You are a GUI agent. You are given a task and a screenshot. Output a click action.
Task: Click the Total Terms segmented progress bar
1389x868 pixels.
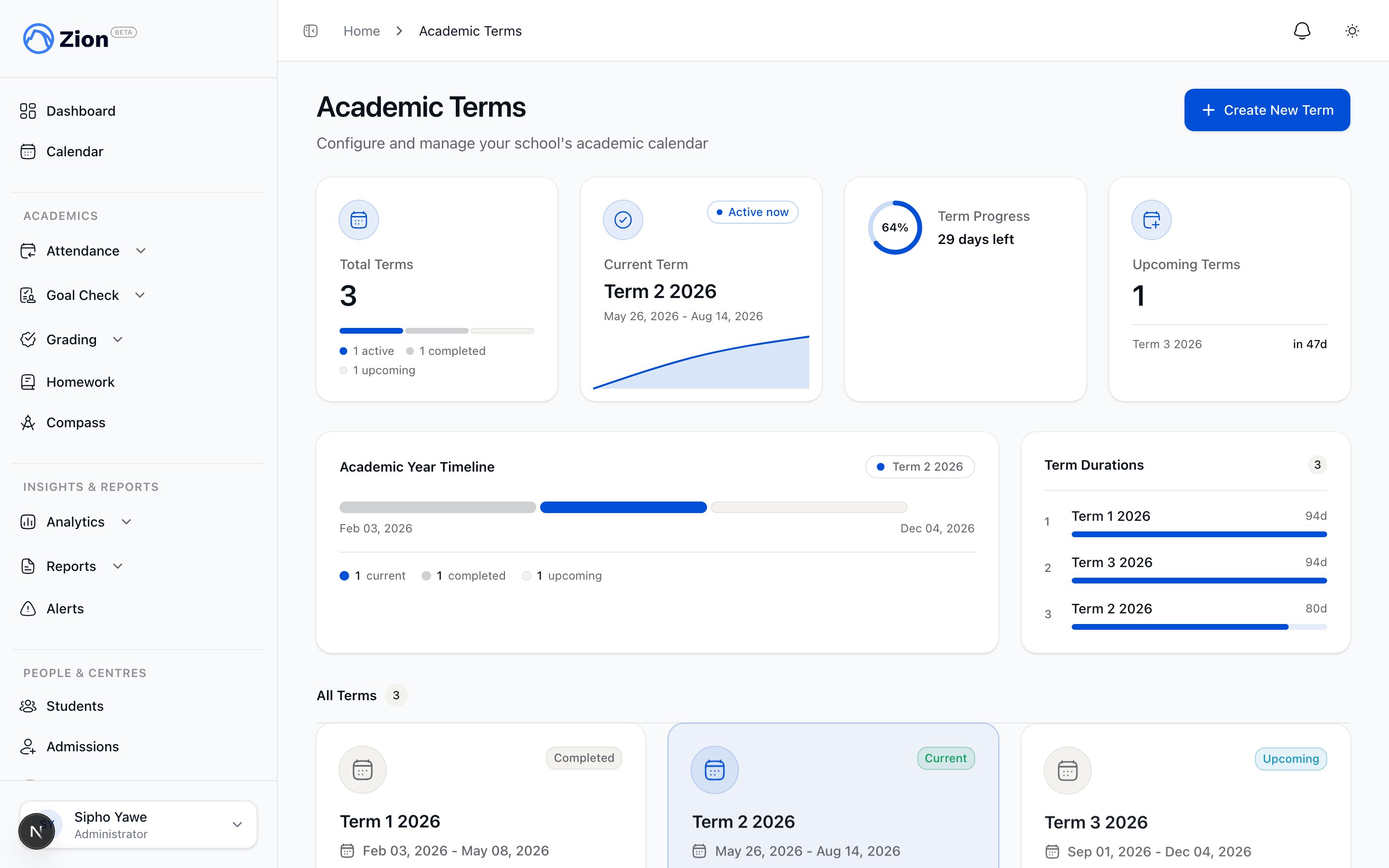437,331
